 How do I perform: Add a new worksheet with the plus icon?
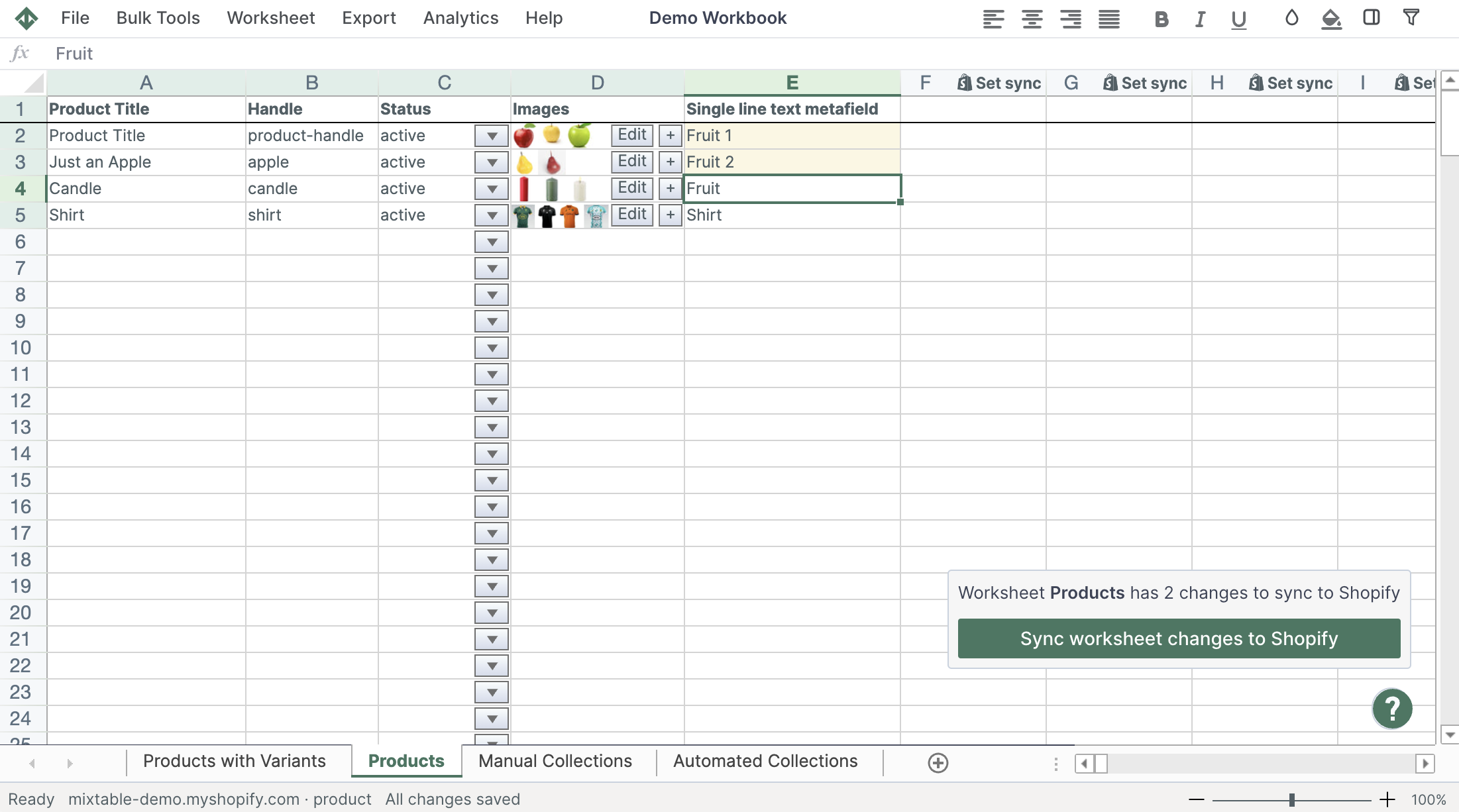938,762
